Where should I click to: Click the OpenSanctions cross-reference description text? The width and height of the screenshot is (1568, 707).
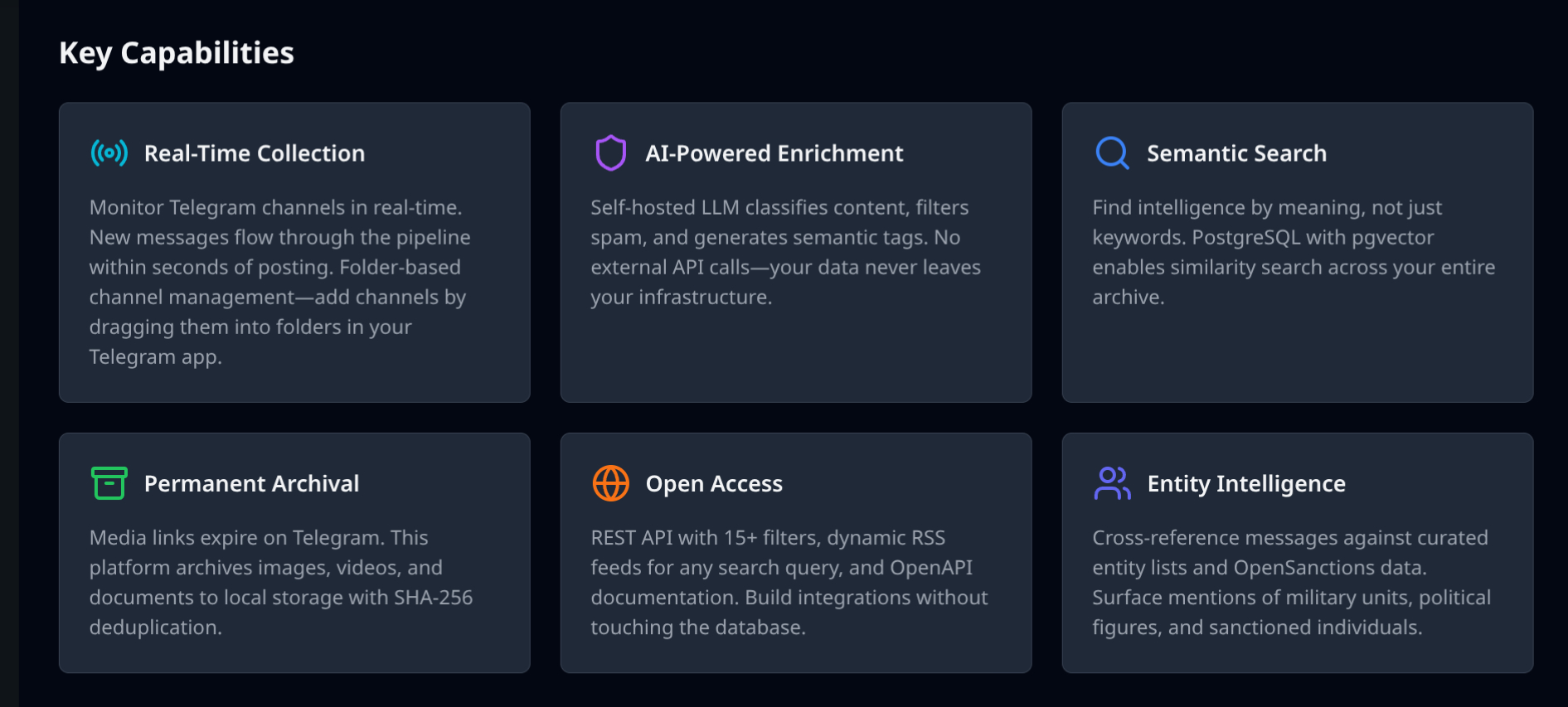pyautogui.click(x=1291, y=582)
